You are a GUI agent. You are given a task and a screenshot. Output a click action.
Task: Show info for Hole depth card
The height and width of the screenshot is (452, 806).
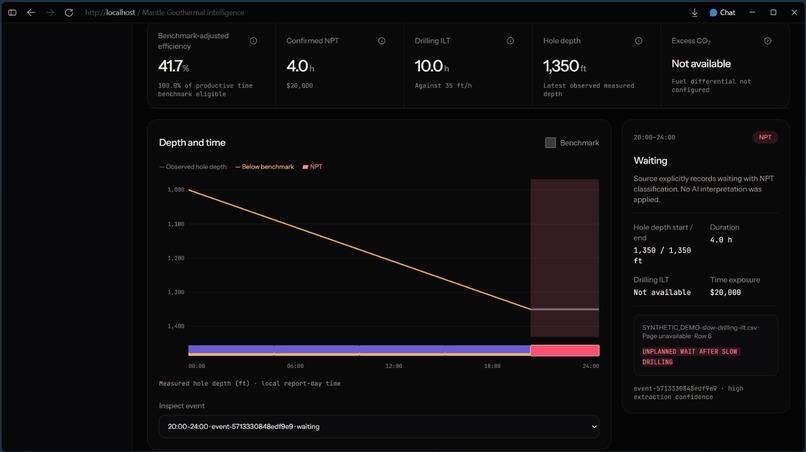tap(638, 41)
